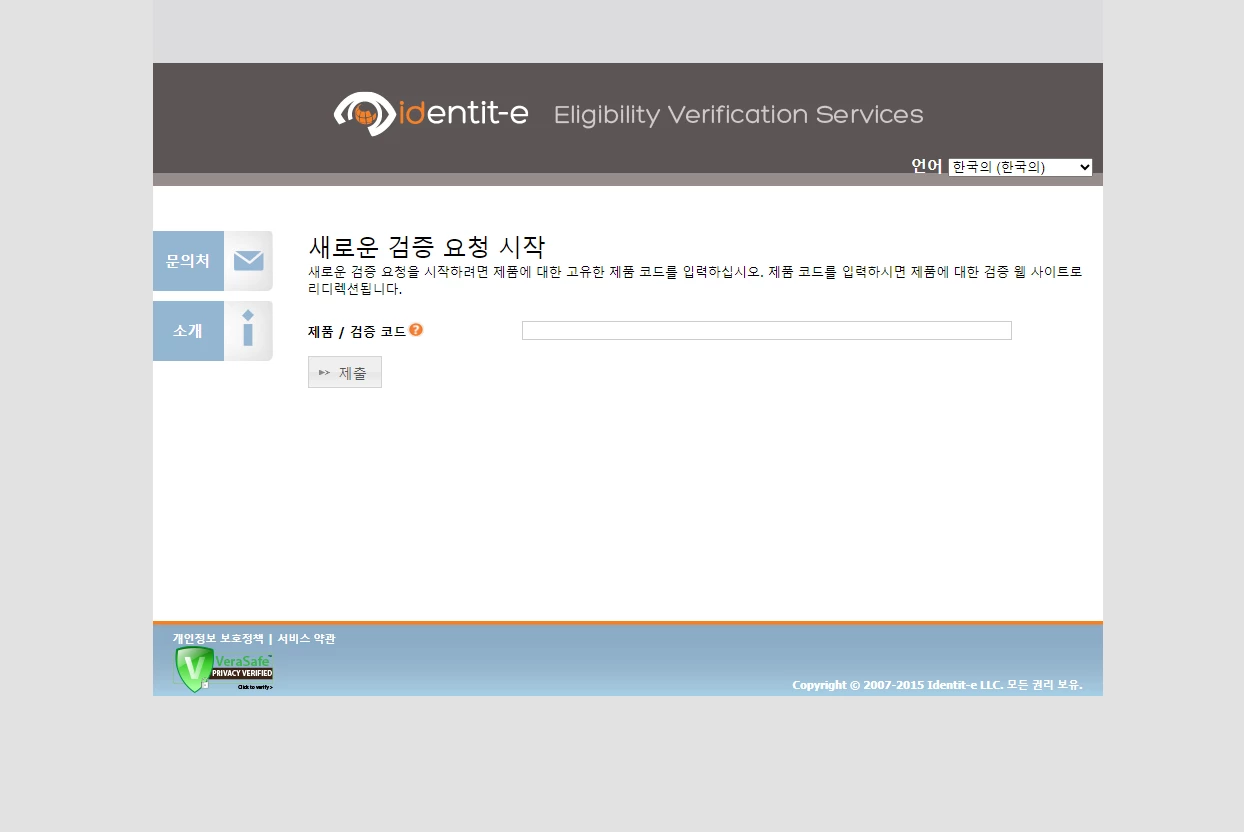Click the 제출 submit button

(x=345, y=372)
